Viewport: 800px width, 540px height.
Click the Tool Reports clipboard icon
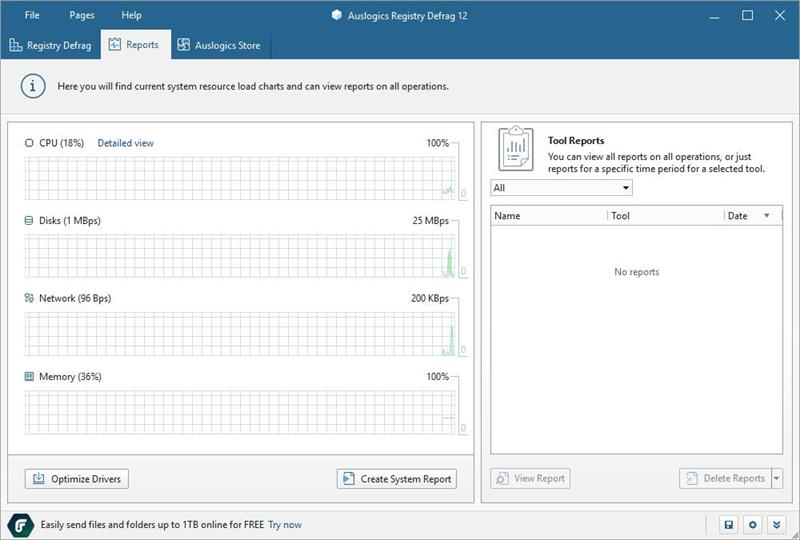tap(515, 150)
